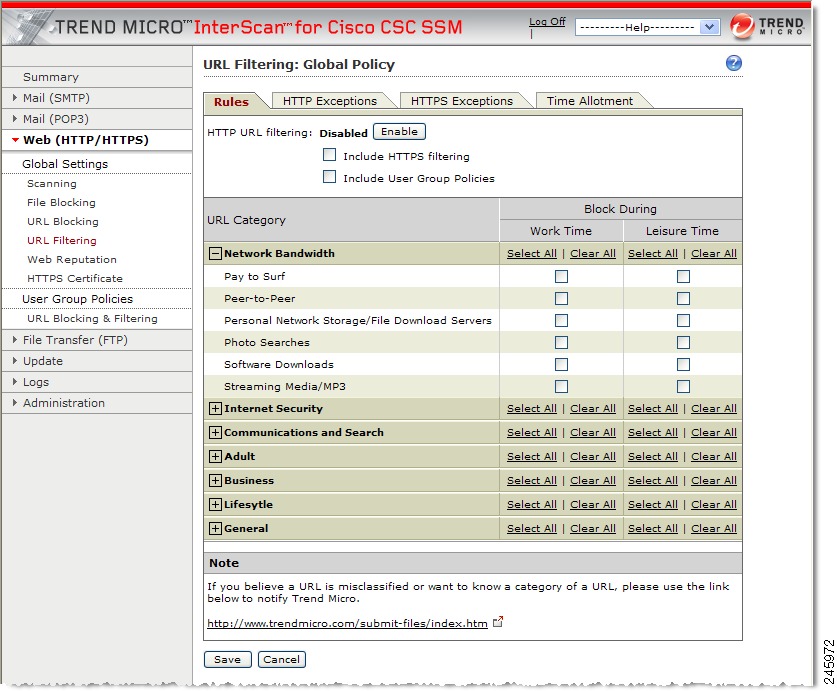The height and width of the screenshot is (691, 837).
Task: Switch to the Rules tab
Action: [x=232, y=101]
